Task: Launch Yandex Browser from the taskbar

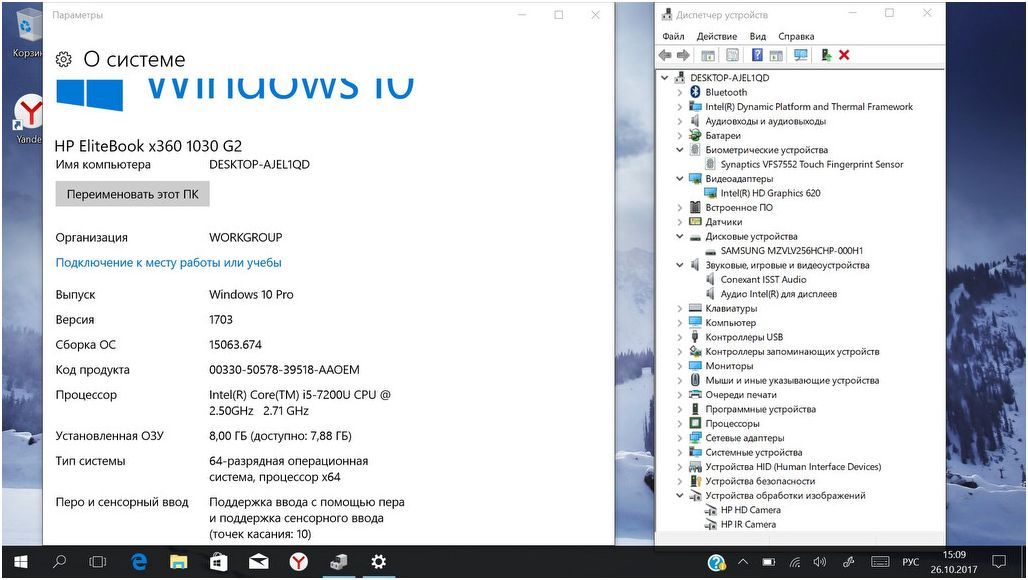Action: click(299, 562)
